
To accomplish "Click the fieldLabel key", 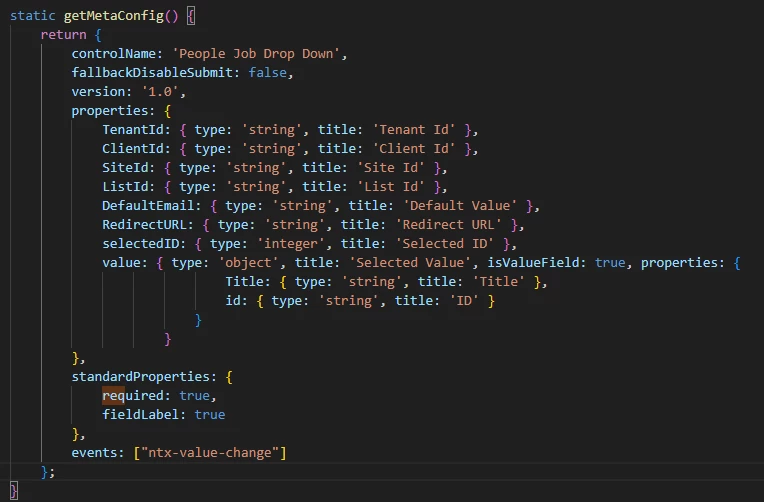I will point(140,415).
